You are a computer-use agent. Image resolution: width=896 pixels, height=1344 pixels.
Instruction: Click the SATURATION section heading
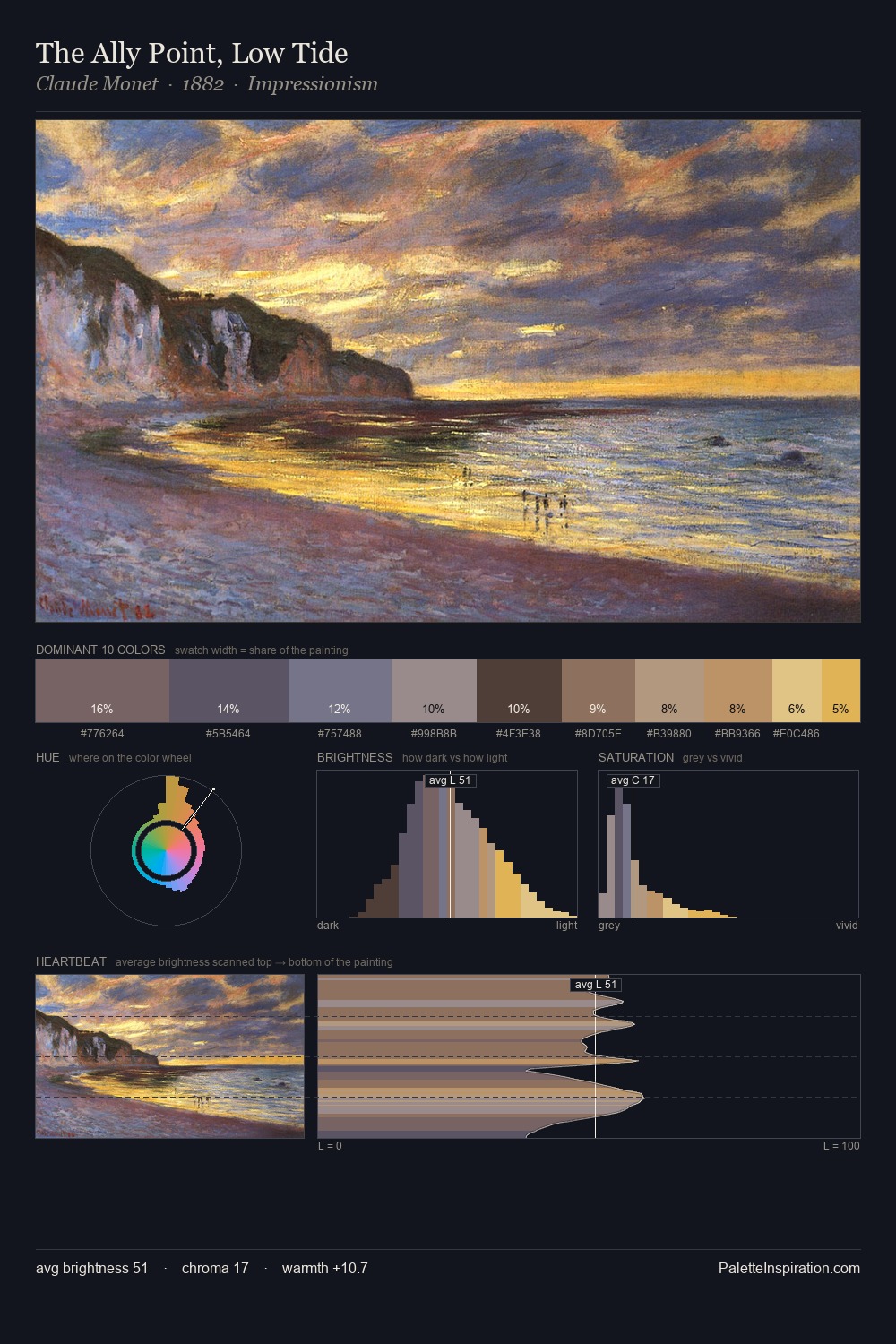click(636, 757)
